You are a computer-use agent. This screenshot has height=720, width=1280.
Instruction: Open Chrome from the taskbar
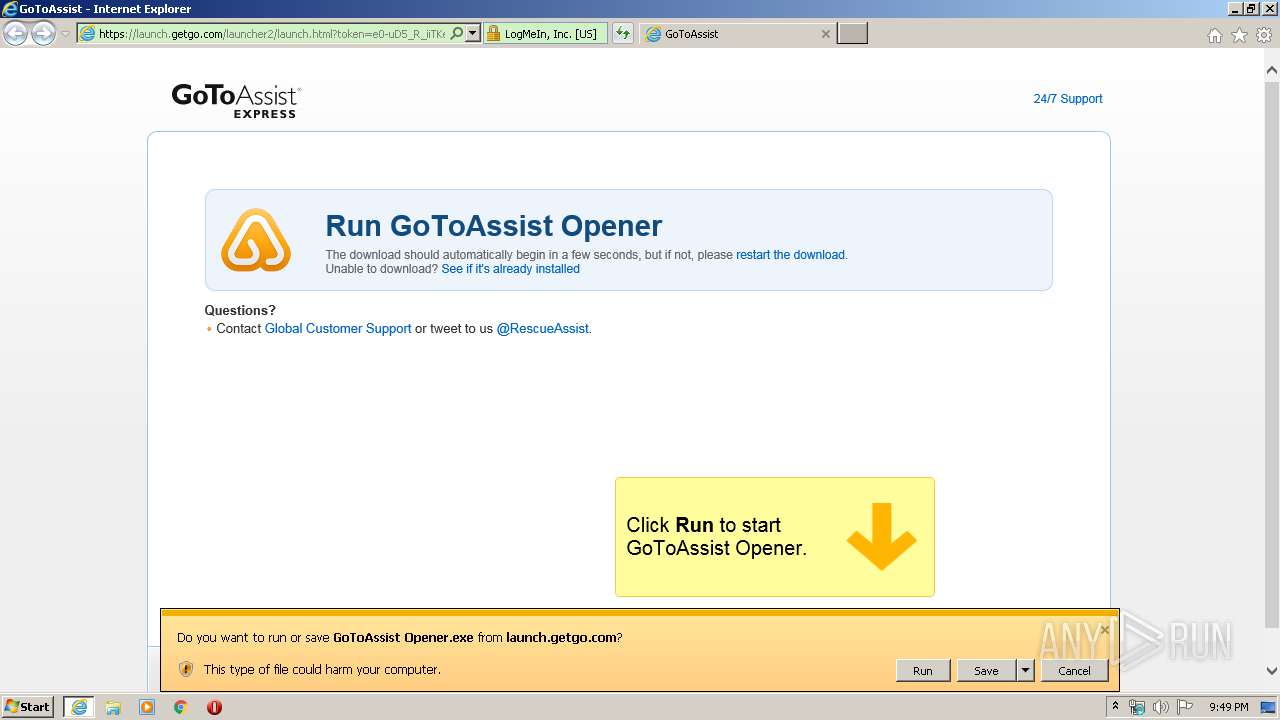(180, 707)
